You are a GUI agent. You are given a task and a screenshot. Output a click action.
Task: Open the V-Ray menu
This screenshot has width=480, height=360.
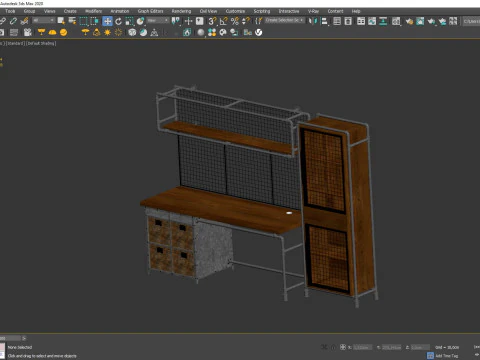[313, 11]
